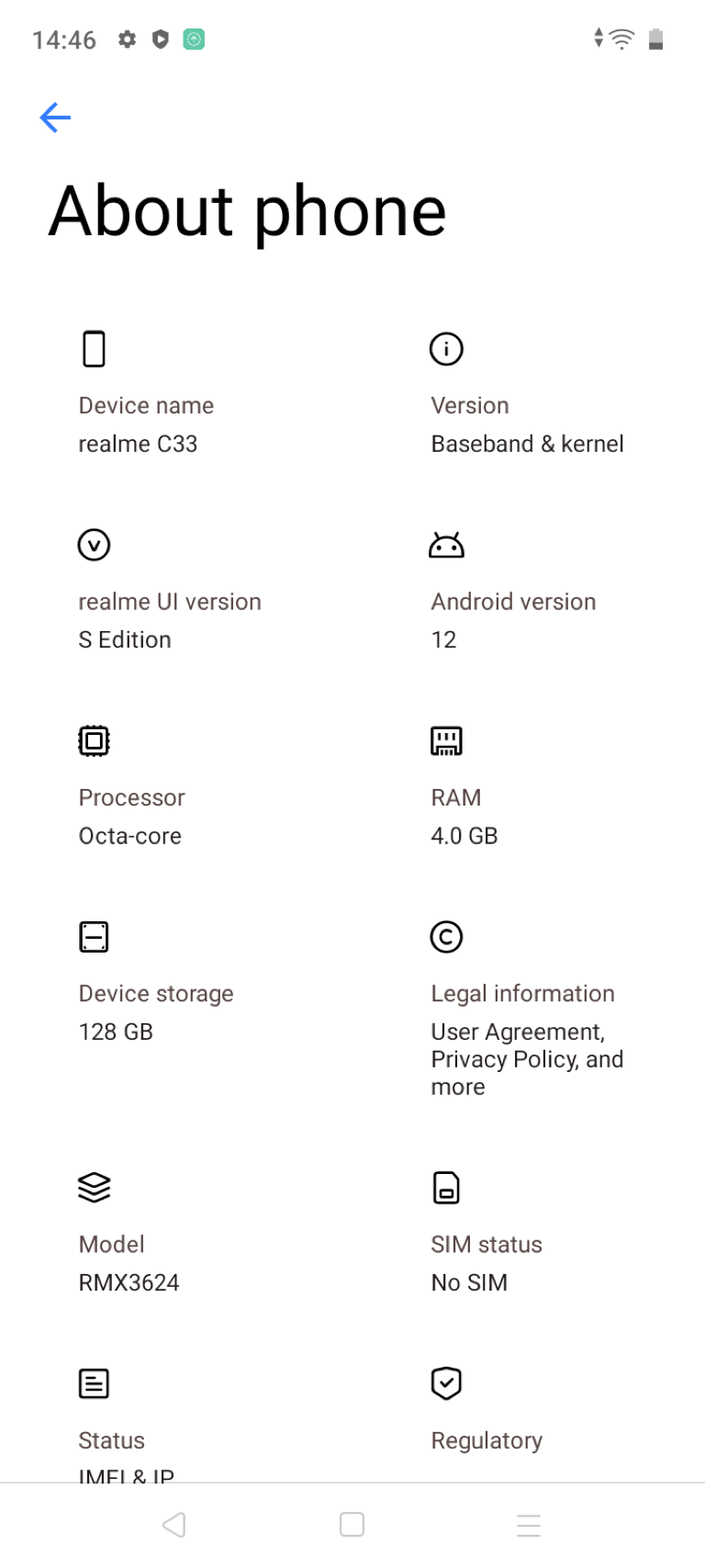Image resolution: width=705 pixels, height=1568 pixels.
Task: Open the realme C33 device name entry
Action: [x=138, y=444]
